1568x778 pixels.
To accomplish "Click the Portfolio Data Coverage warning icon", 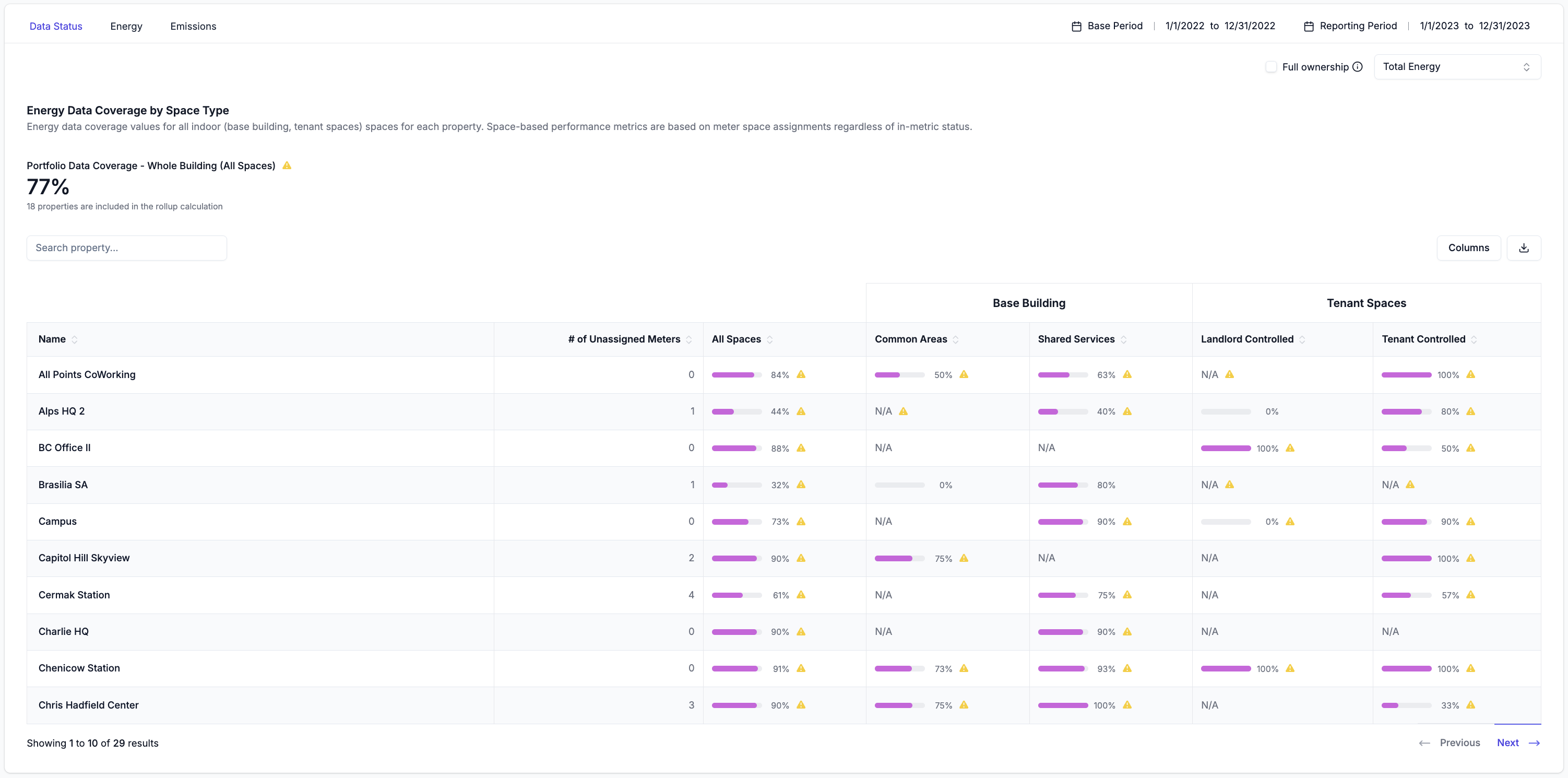I will [x=287, y=166].
